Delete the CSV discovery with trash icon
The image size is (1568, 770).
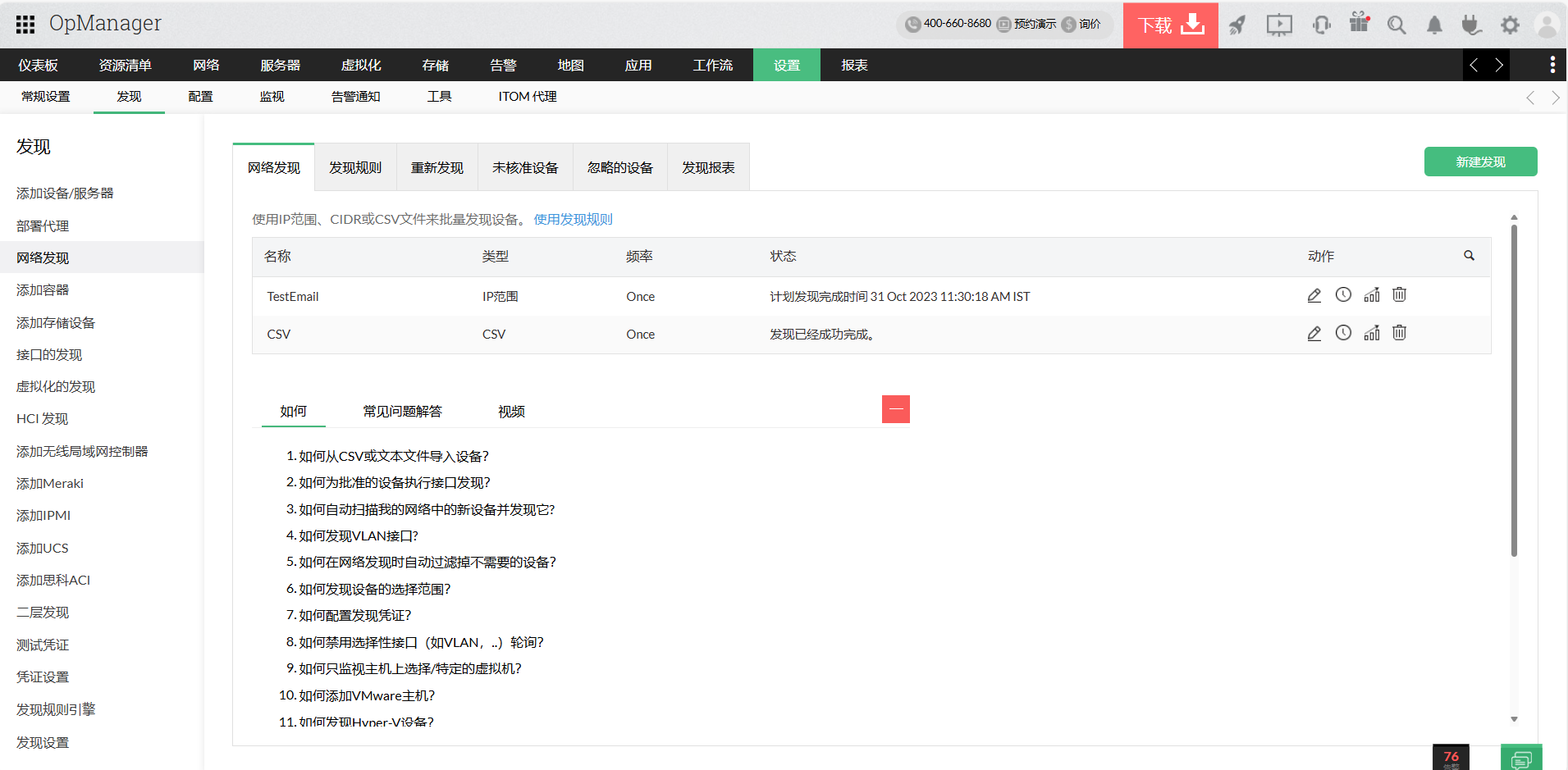(1400, 333)
